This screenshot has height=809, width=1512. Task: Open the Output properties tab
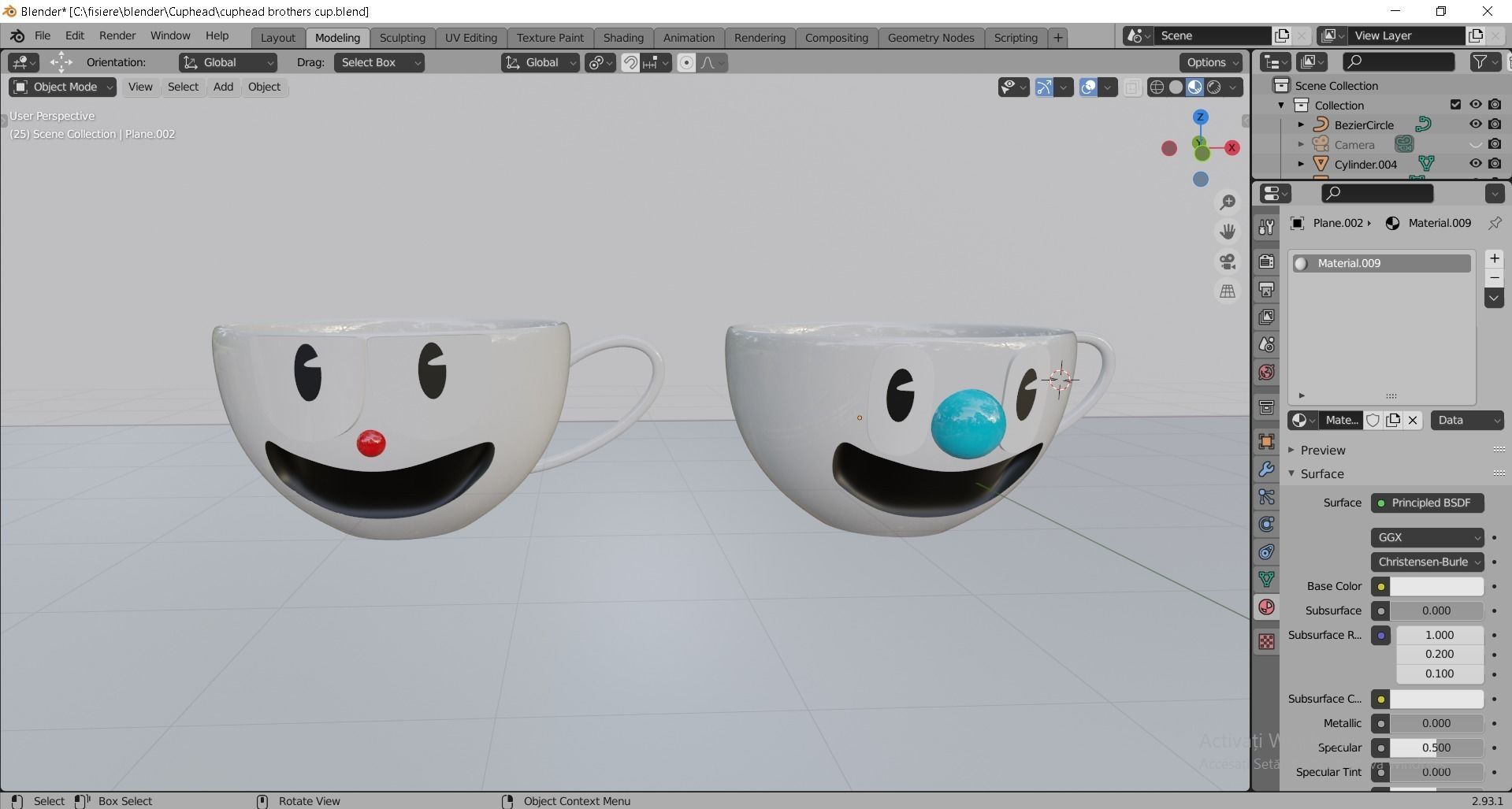pos(1266,289)
